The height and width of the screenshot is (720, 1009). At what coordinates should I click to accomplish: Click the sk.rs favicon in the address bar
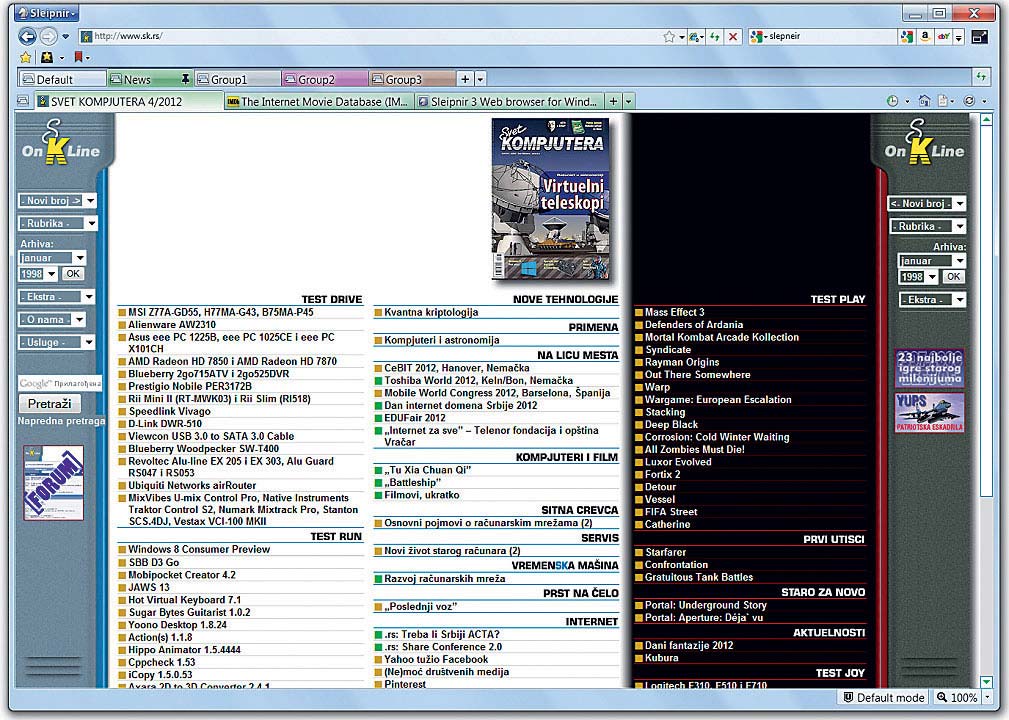pos(86,37)
